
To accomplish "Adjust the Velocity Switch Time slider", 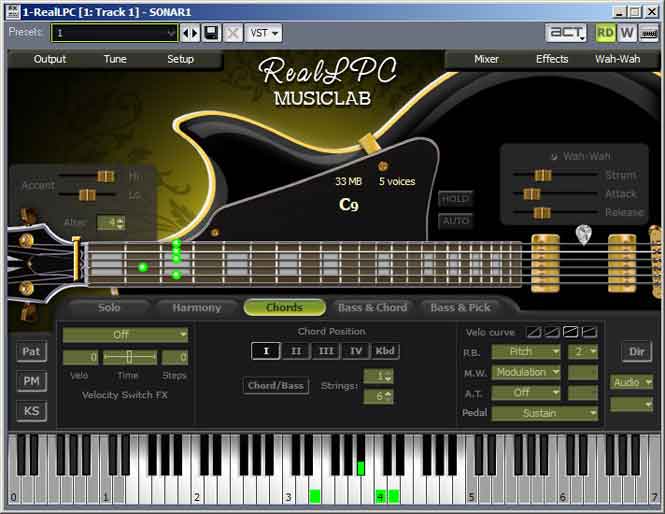I will coord(130,357).
